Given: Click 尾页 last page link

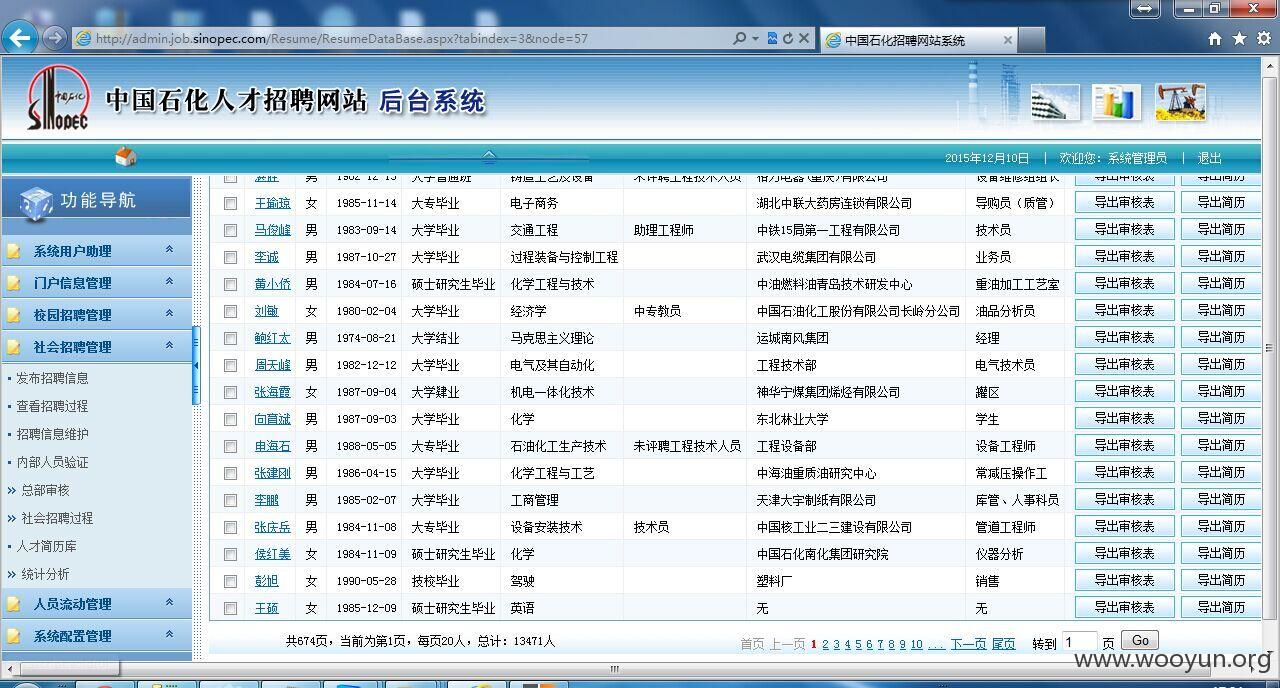Looking at the screenshot, I should click(x=1003, y=645).
